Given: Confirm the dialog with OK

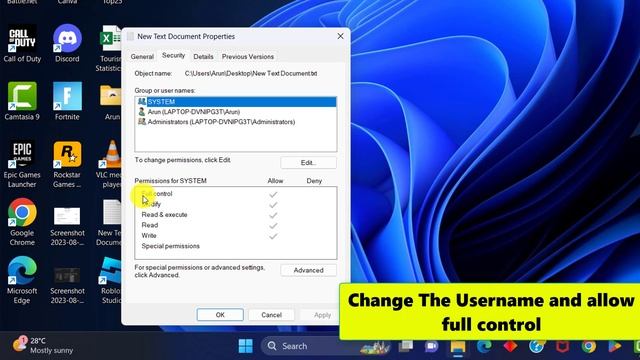Looking at the screenshot, I should [x=220, y=315].
